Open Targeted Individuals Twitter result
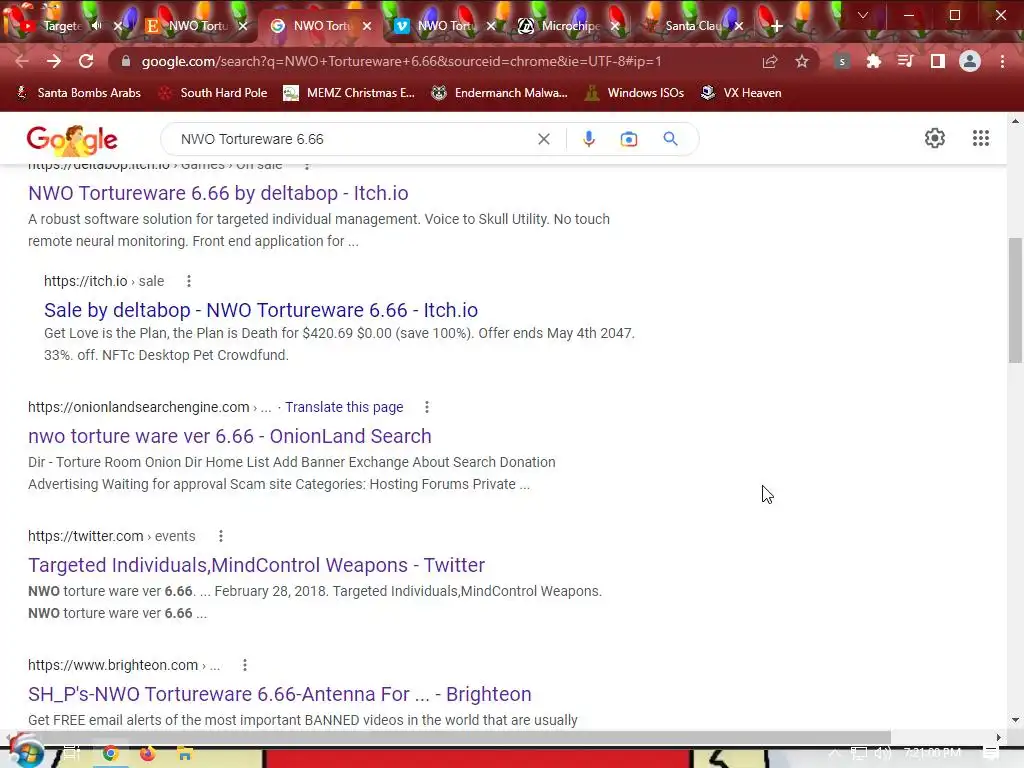Image resolution: width=1024 pixels, height=768 pixels. (257, 565)
